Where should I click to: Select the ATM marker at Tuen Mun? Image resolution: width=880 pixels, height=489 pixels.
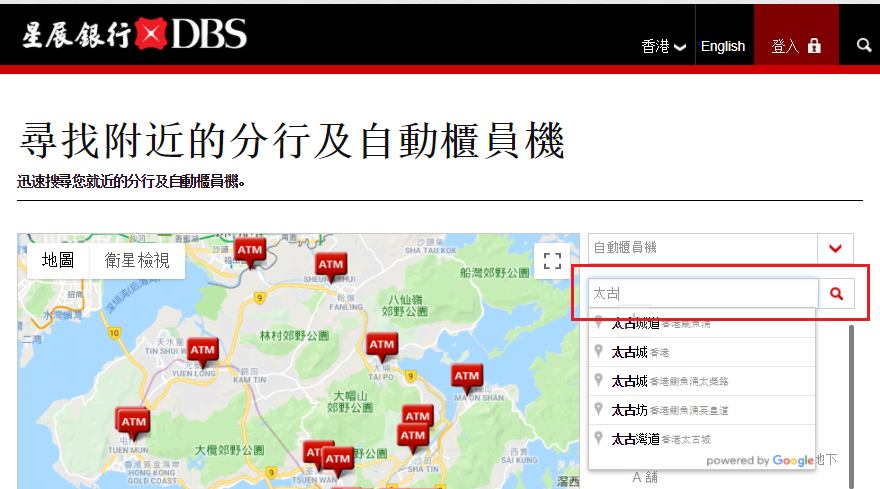[133, 420]
